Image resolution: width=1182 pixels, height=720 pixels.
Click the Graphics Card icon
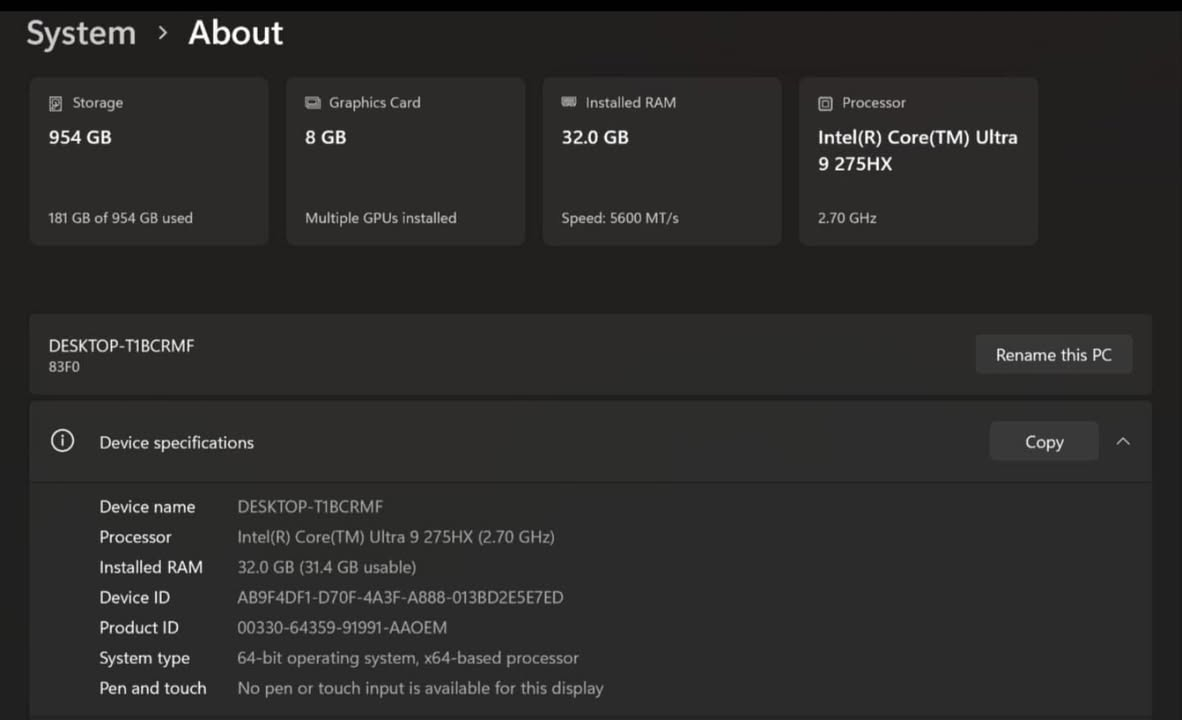[312, 103]
